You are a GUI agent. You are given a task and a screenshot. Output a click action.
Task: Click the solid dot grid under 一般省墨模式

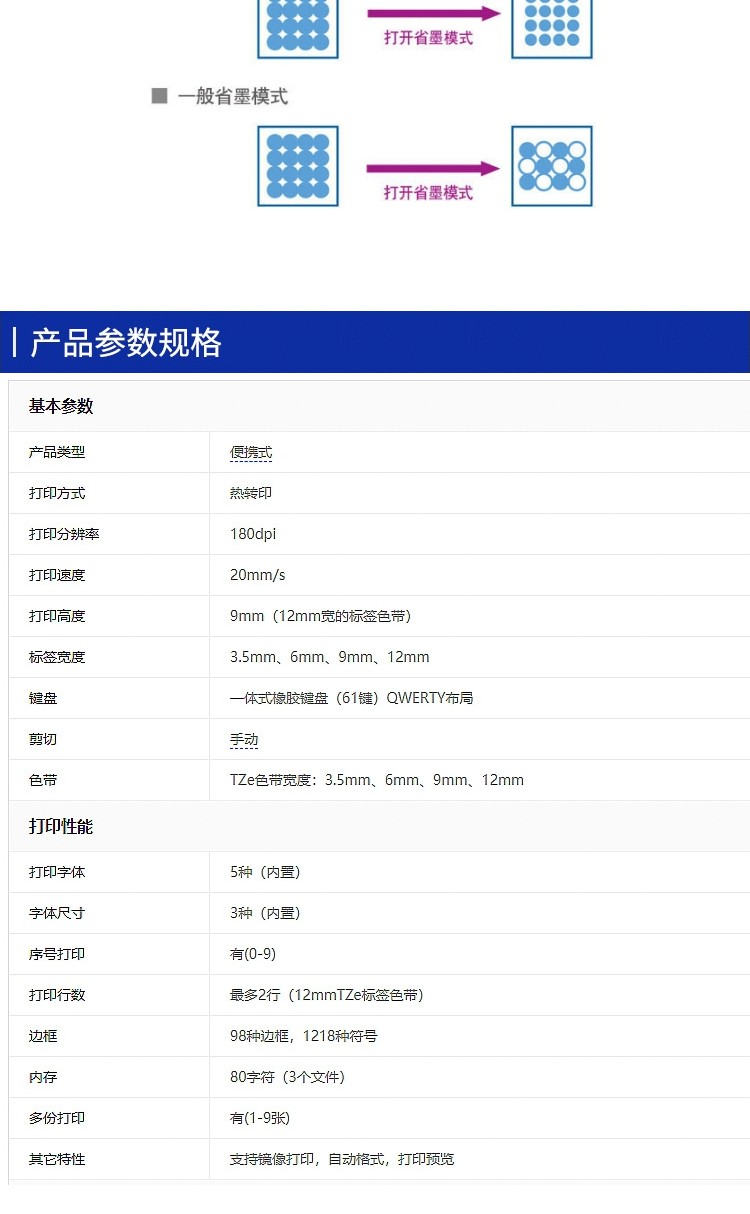(x=298, y=166)
